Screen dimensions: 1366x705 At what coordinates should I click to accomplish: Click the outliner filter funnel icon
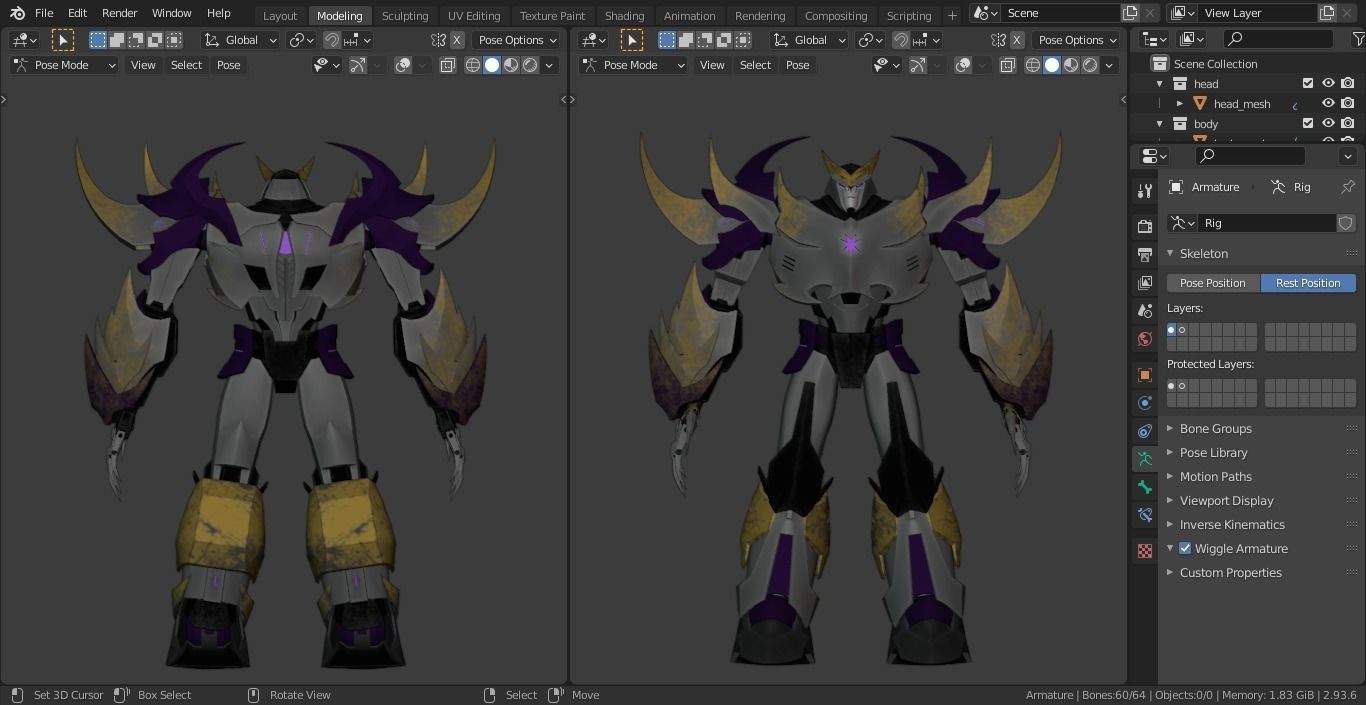tap(1357, 39)
